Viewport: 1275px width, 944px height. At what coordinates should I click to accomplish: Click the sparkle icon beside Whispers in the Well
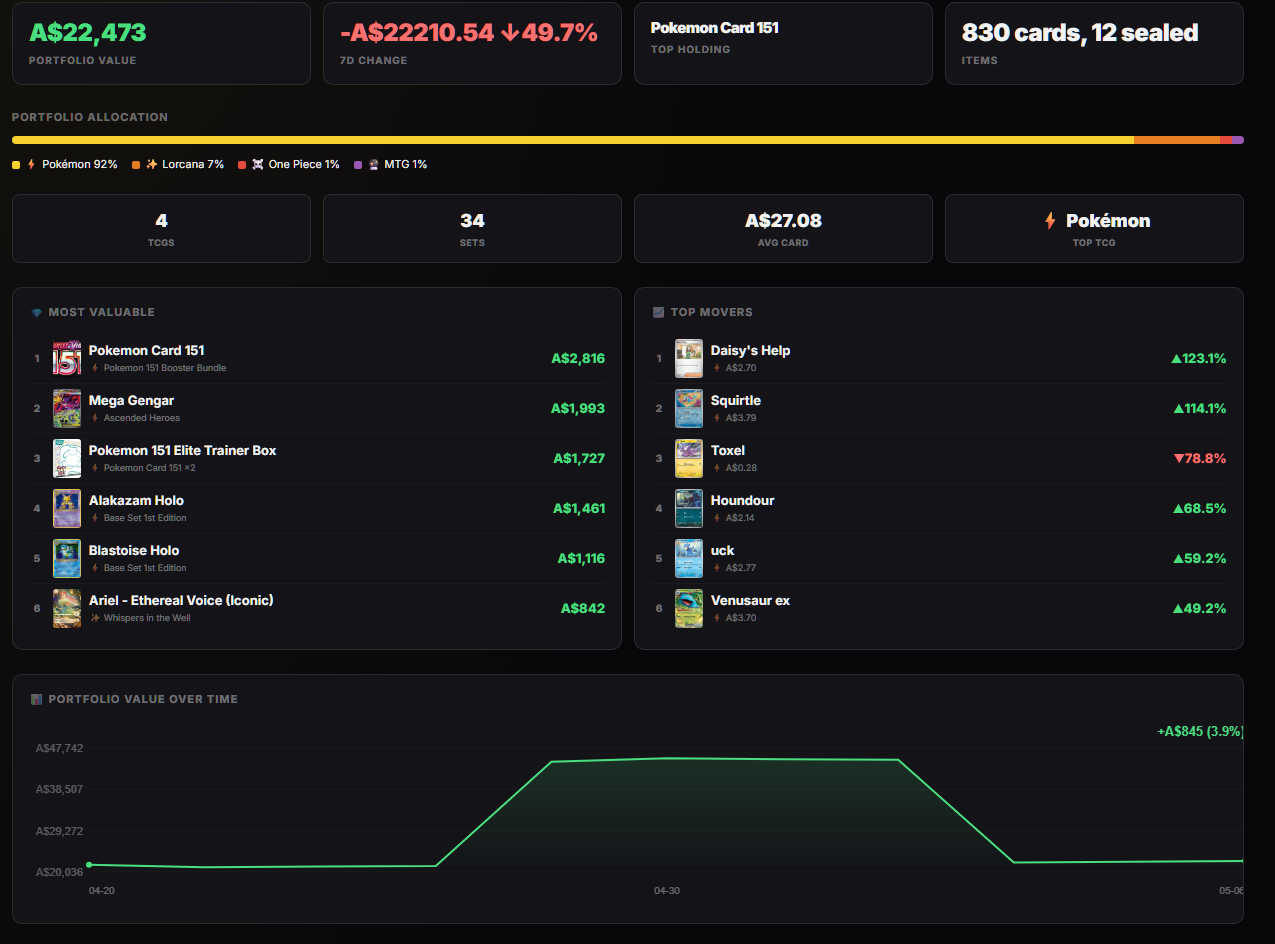[x=95, y=618]
